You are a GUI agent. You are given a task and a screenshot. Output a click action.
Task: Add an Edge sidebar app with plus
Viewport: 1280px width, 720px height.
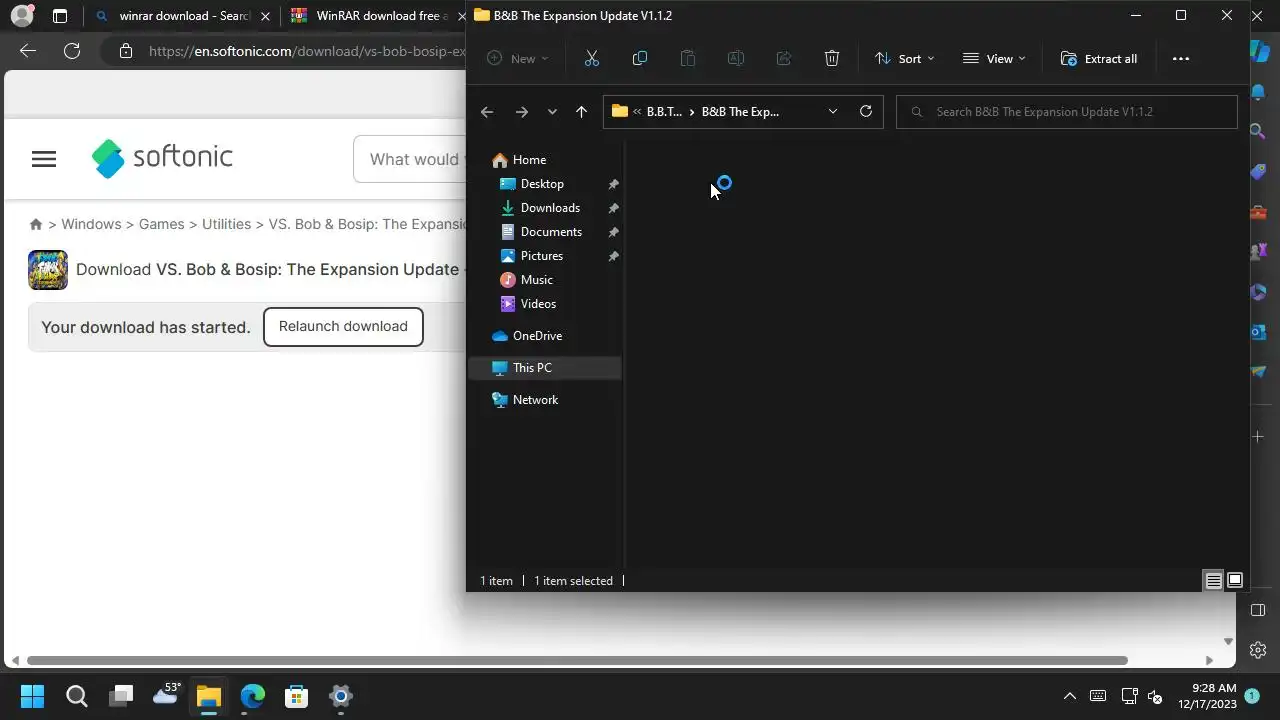1259,436
